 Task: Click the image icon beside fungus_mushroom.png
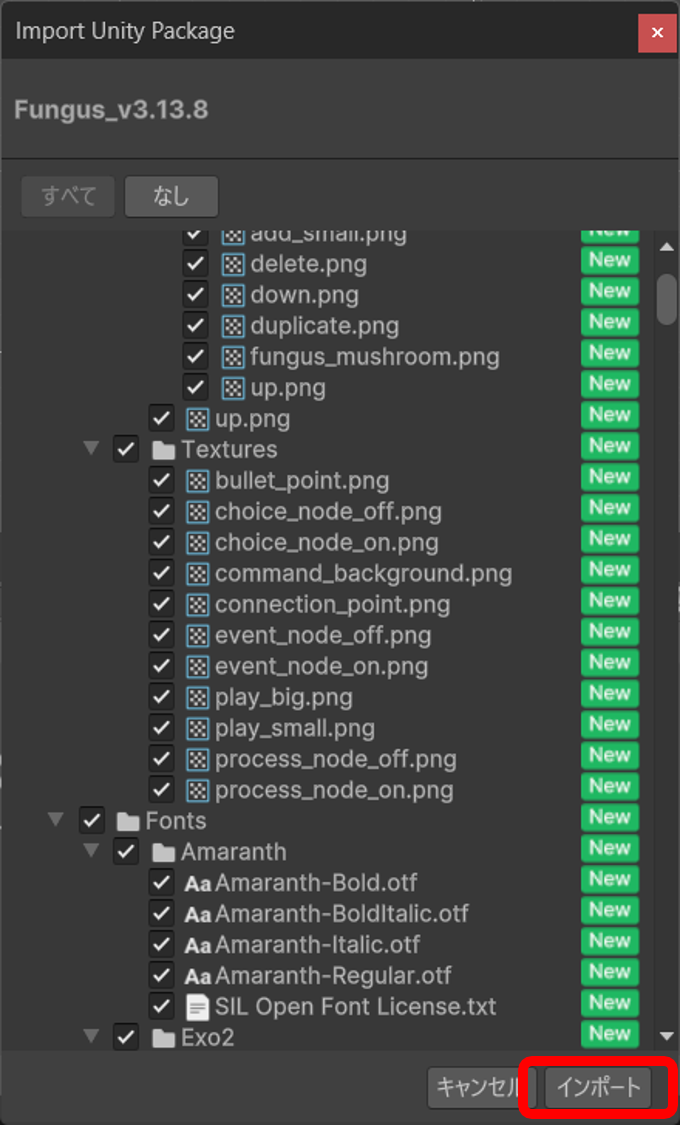232,356
